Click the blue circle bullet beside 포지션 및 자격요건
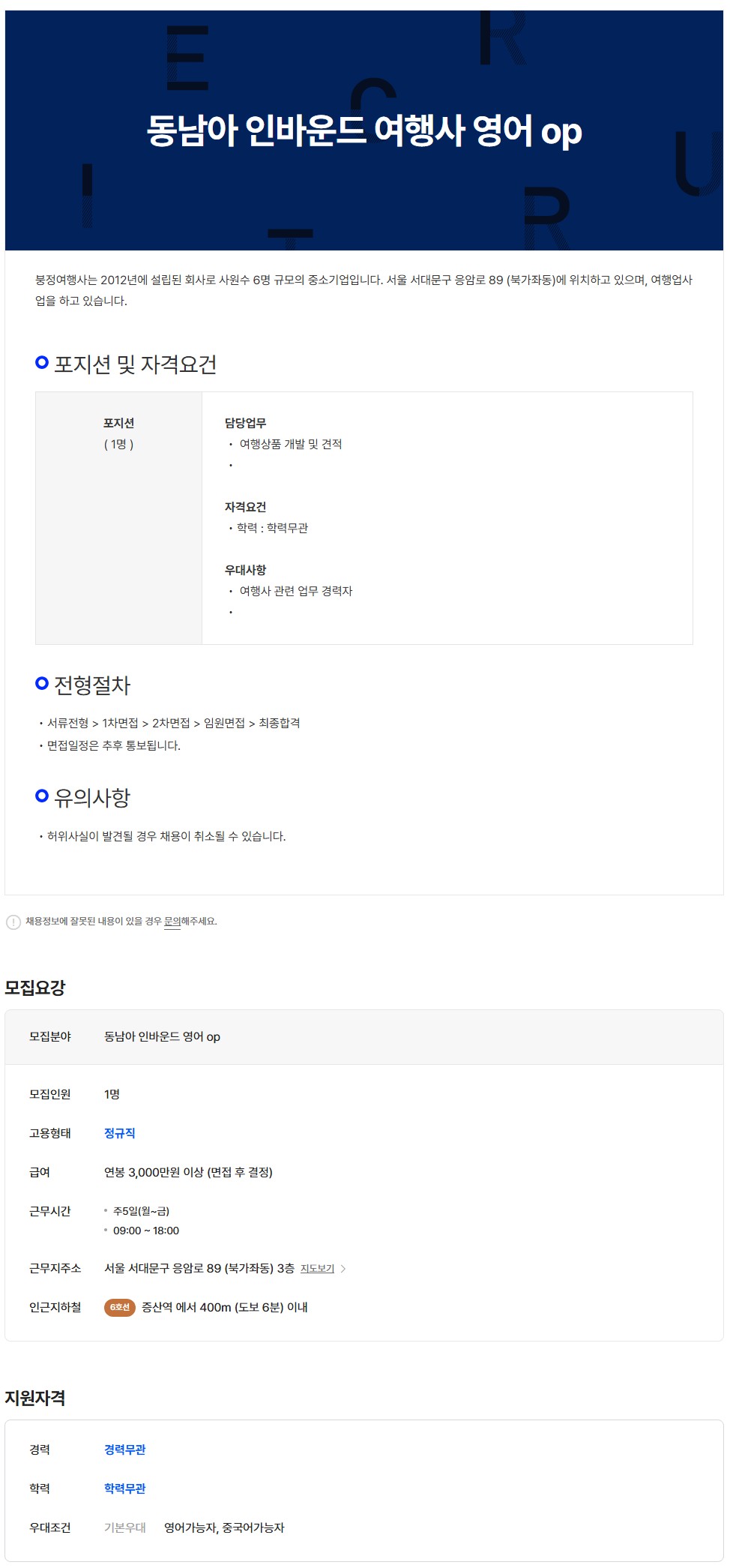The image size is (730, 1568). click(42, 363)
